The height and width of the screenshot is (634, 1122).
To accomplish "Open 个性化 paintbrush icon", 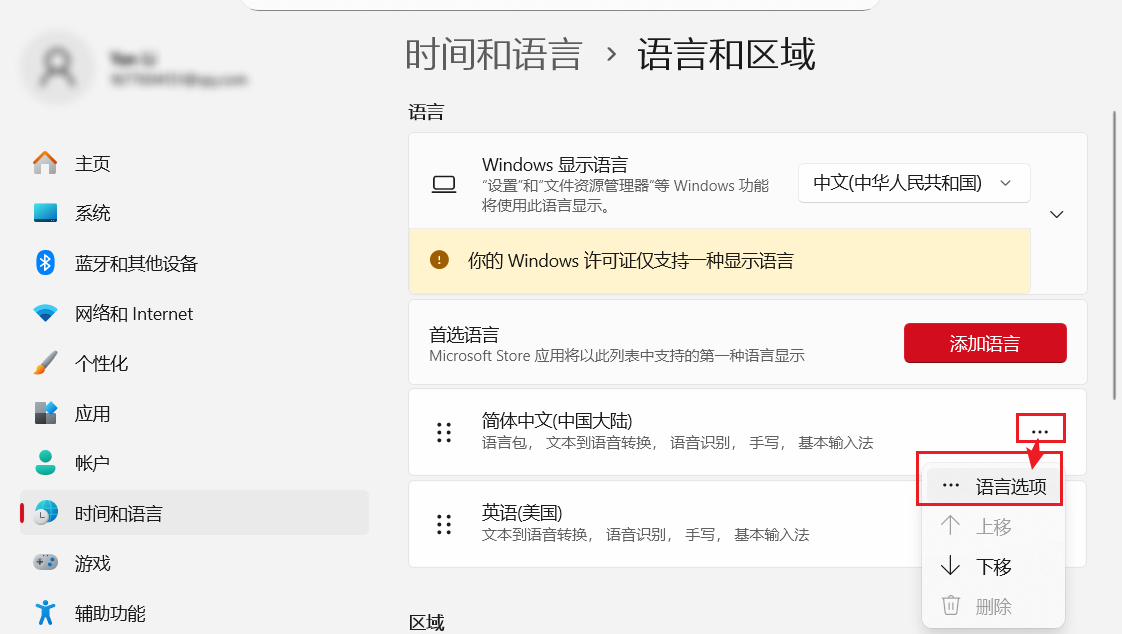I will (45, 363).
